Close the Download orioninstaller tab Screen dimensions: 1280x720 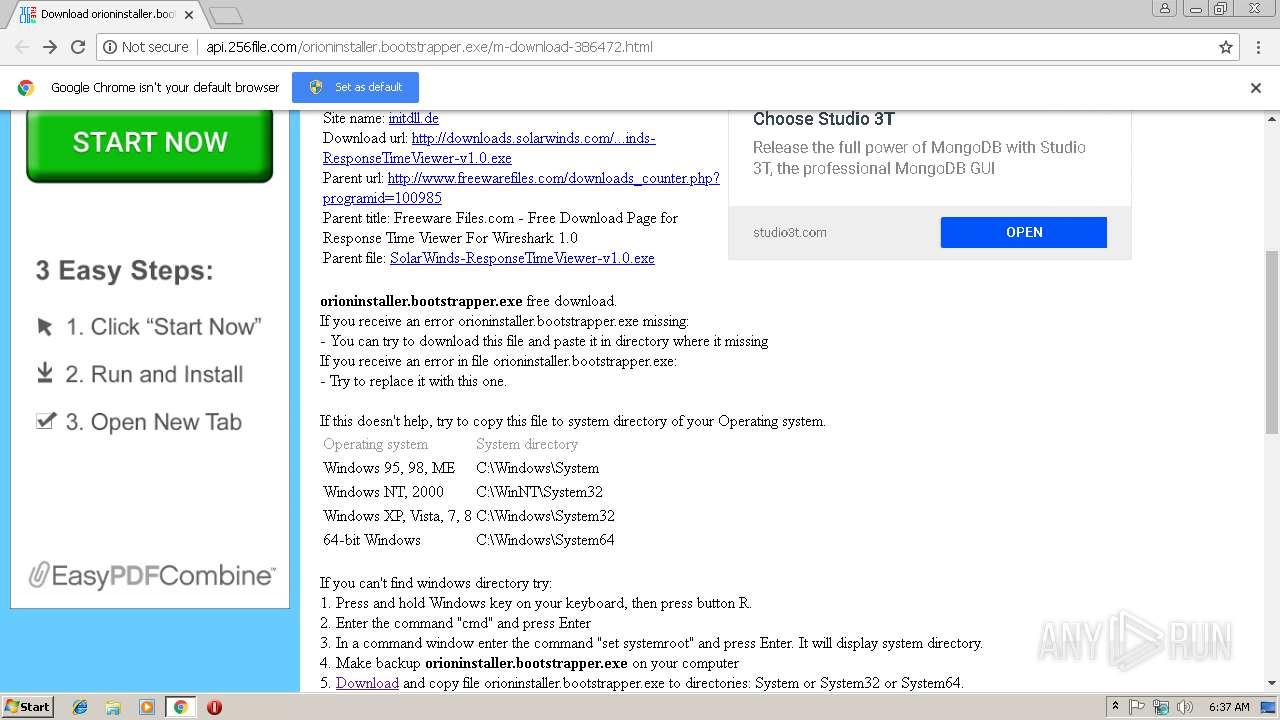tap(189, 15)
